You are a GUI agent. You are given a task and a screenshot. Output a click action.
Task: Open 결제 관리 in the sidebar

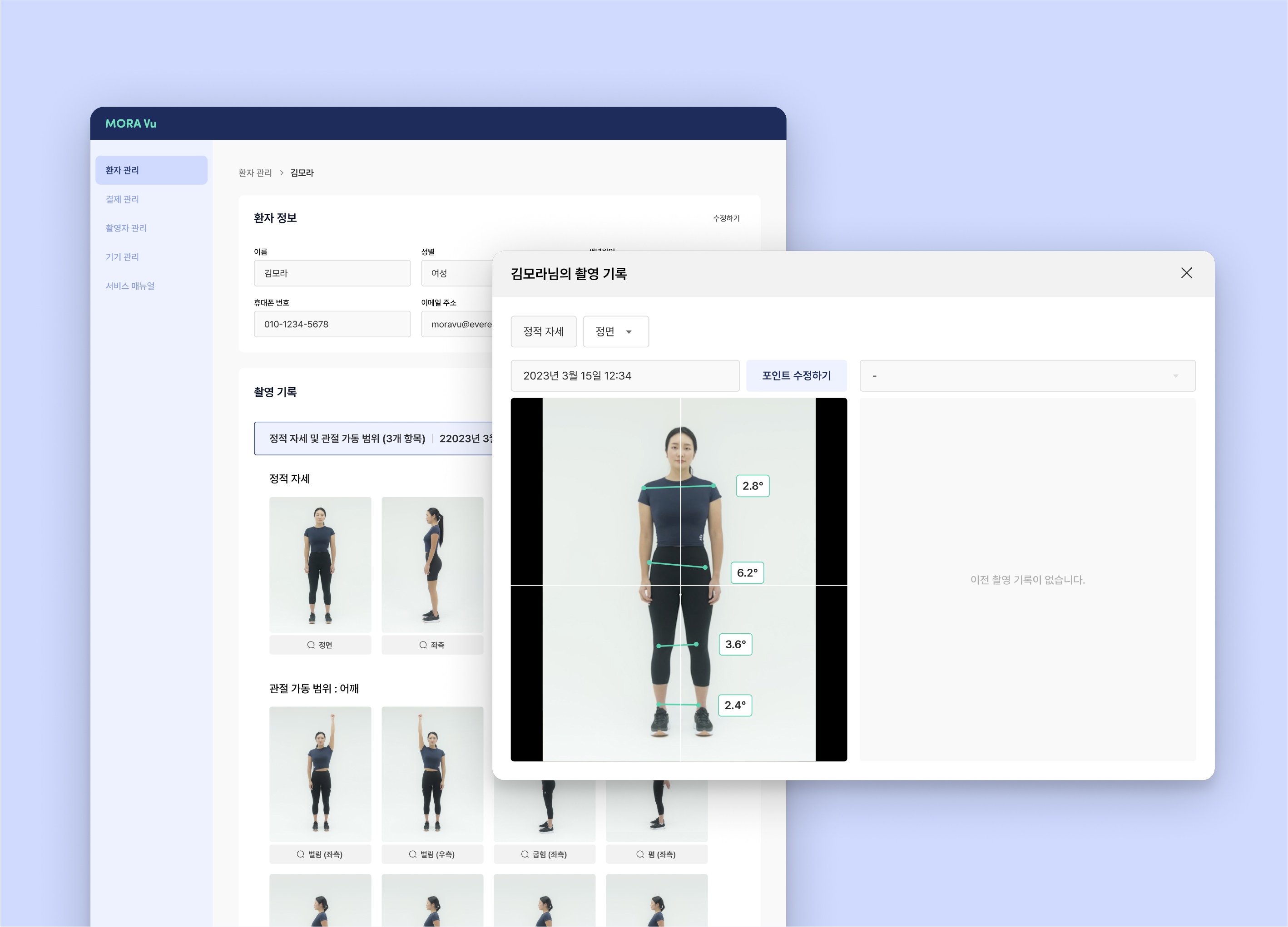[x=122, y=199]
